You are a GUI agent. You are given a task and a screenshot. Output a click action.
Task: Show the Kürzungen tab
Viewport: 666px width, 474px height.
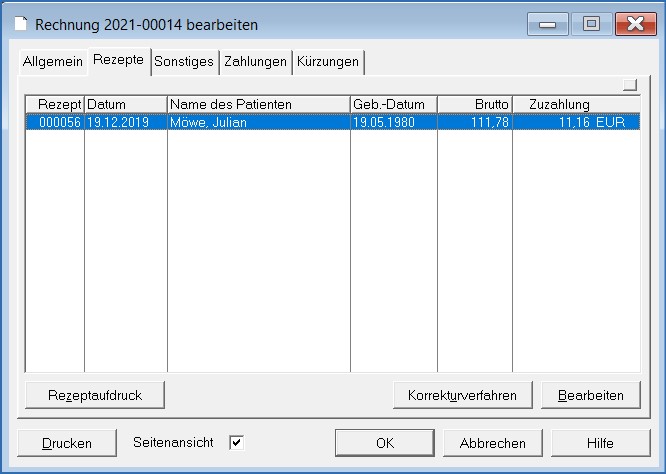pos(328,62)
